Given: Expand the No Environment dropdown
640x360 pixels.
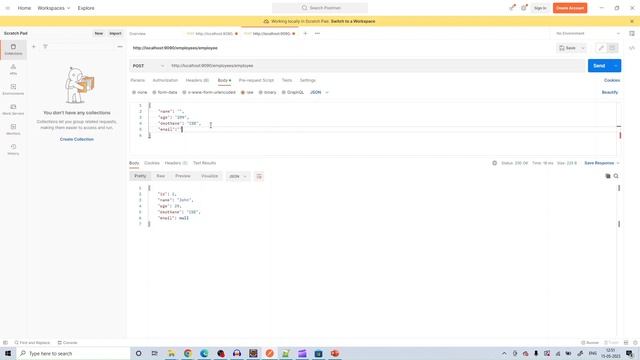Looking at the screenshot, I should (588, 33).
